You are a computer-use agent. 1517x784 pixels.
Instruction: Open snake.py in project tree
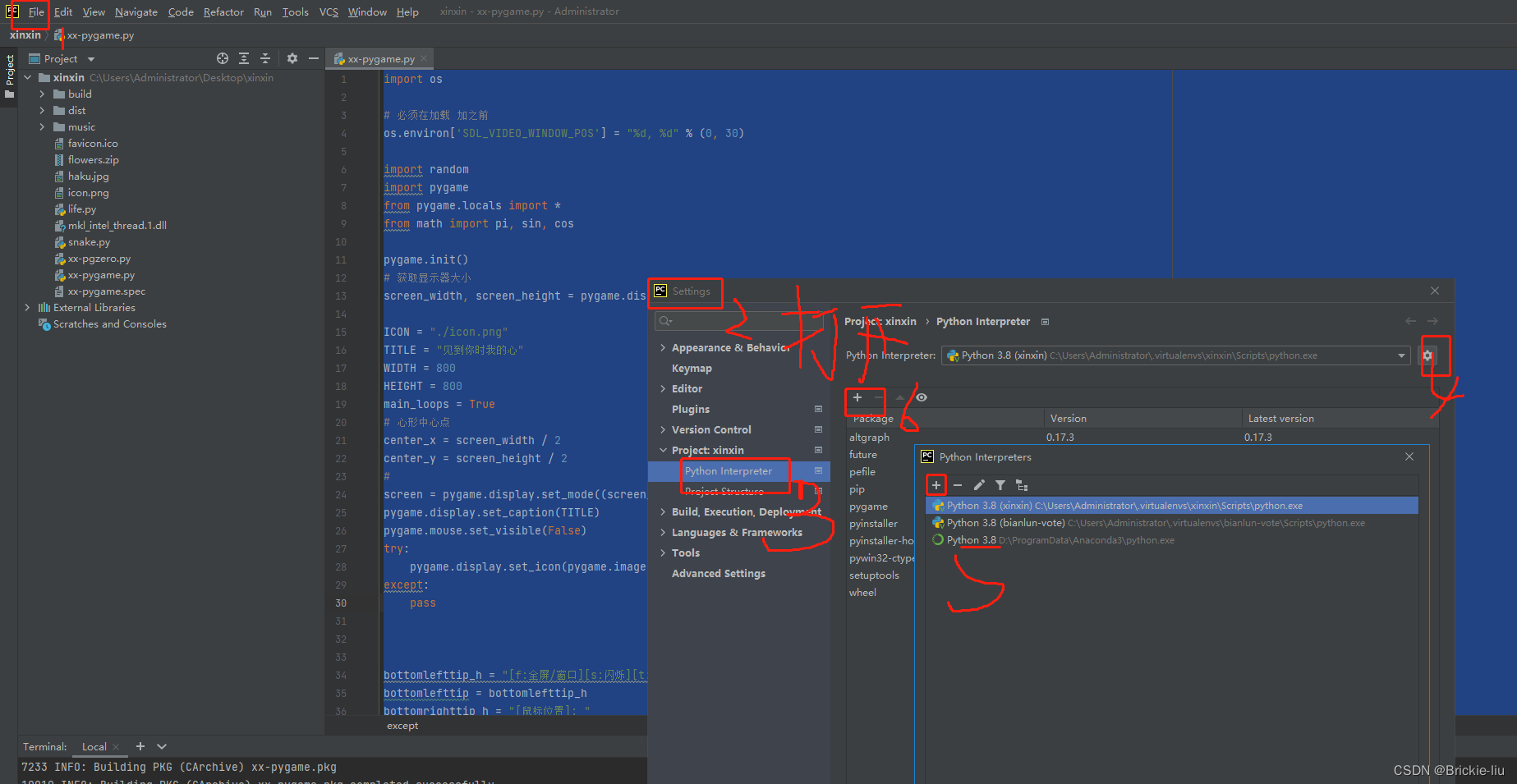(89, 242)
